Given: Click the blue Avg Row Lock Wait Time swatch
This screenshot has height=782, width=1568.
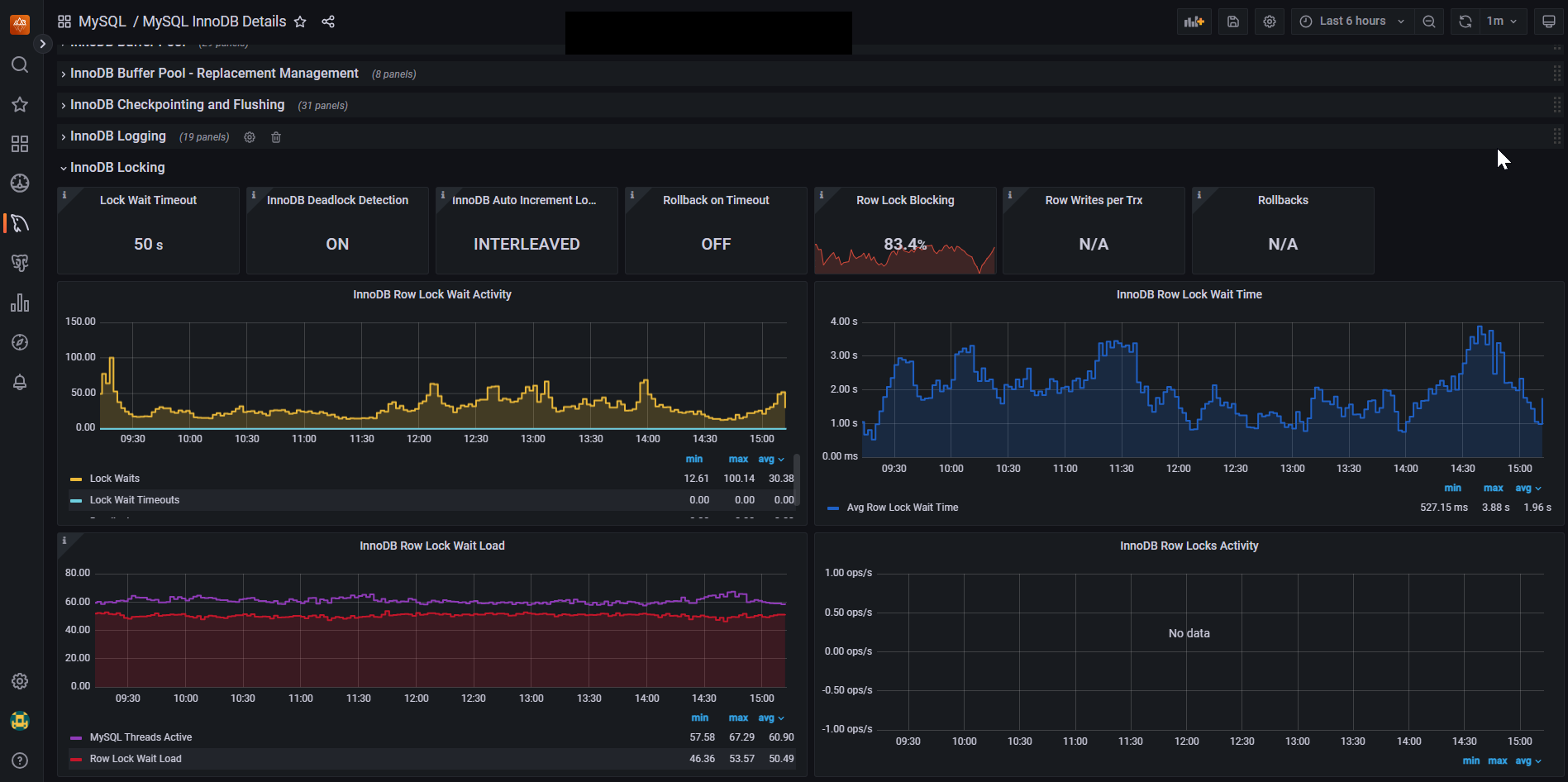Looking at the screenshot, I should pyautogui.click(x=833, y=508).
